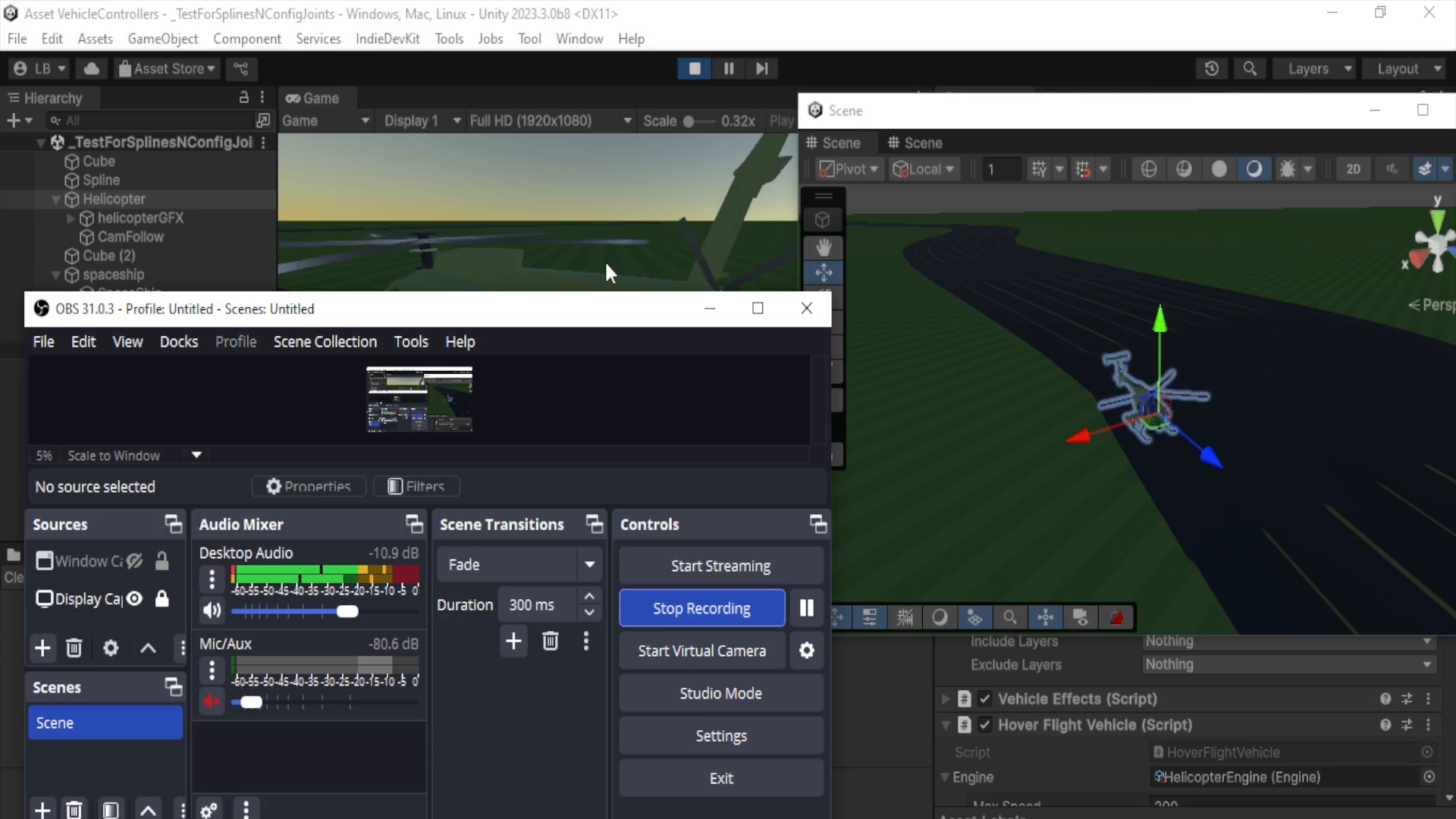This screenshot has height=819, width=1456.
Task: Toggle 2D view in Scene toolbar
Action: click(x=1353, y=169)
